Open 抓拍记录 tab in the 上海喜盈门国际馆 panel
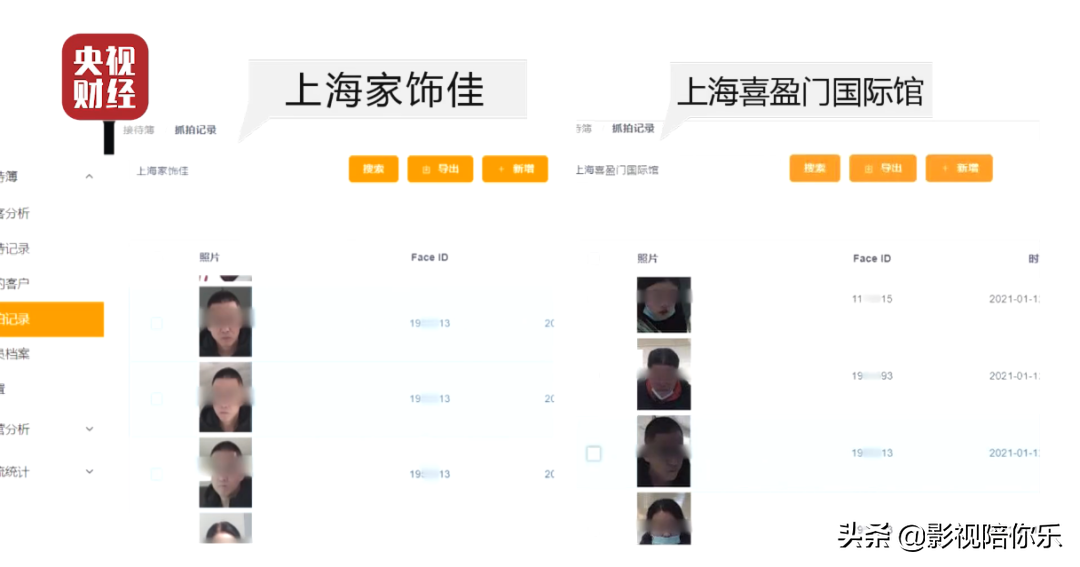1080x567 pixels. (x=633, y=128)
